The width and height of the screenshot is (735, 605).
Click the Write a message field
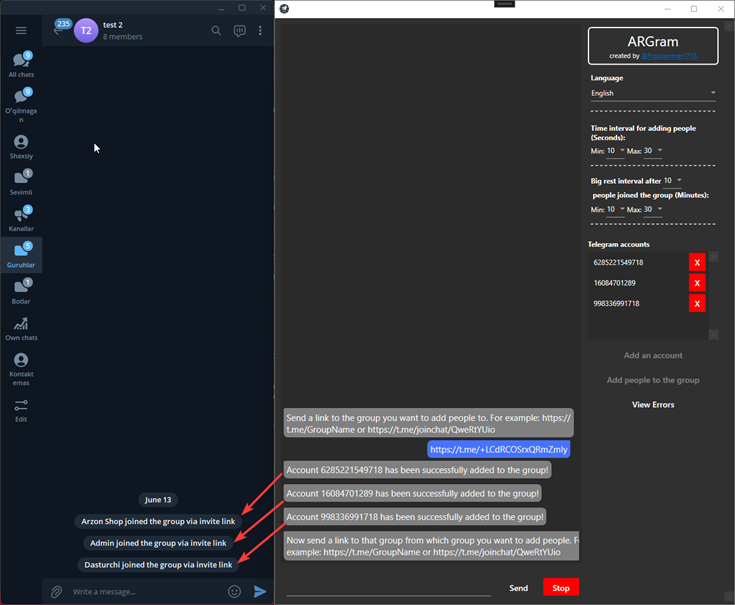pyautogui.click(x=146, y=592)
